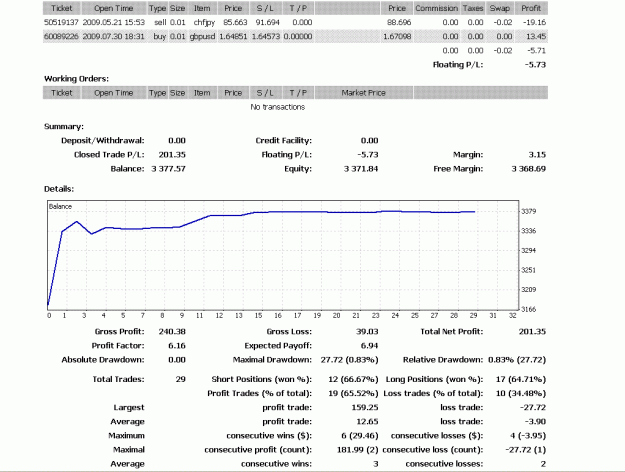Click the Taxes column header
625x472 pixels.
tap(473, 8)
